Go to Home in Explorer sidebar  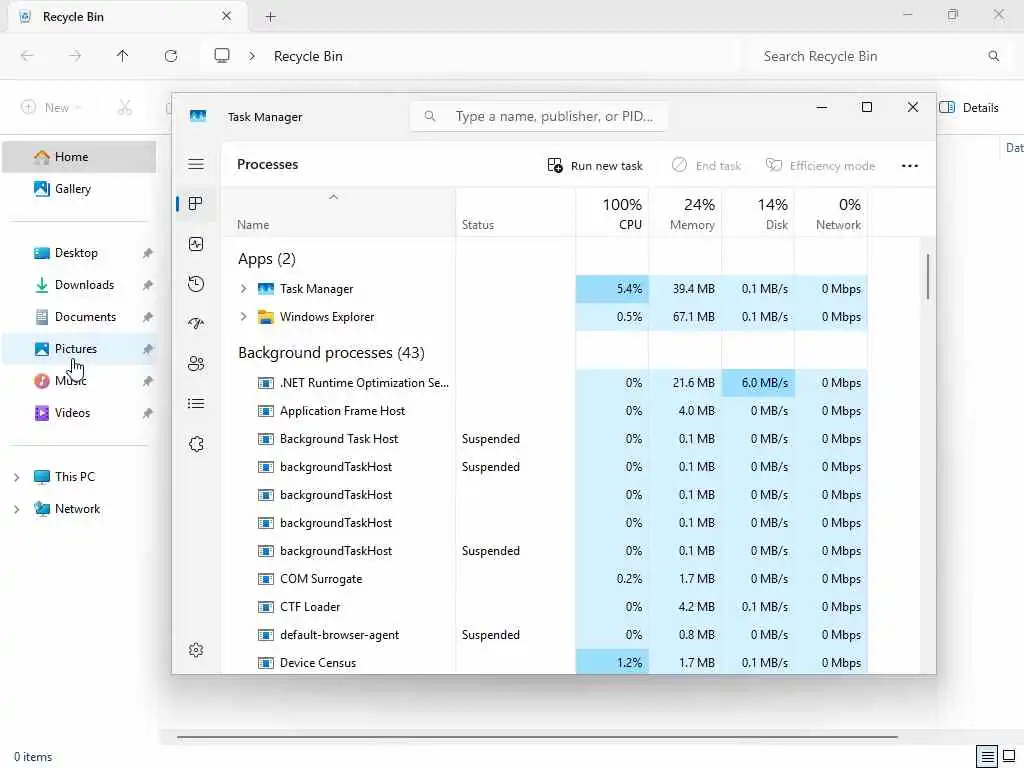pos(79,157)
